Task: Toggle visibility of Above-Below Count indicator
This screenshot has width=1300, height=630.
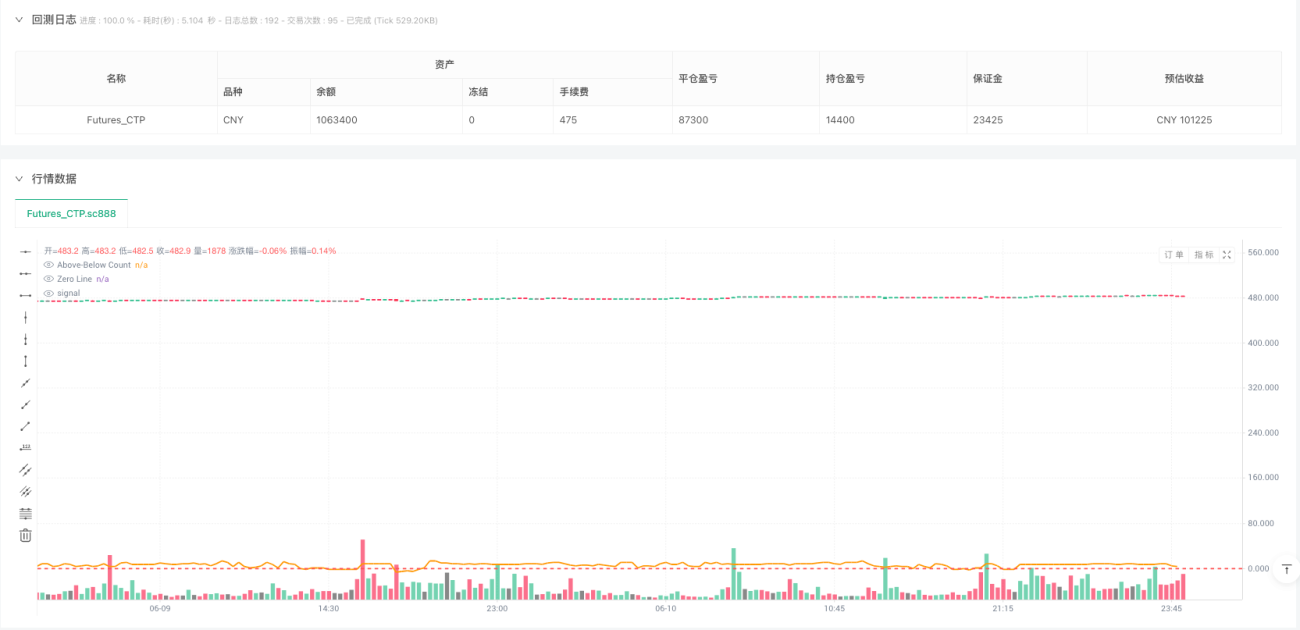Action: (x=46, y=264)
